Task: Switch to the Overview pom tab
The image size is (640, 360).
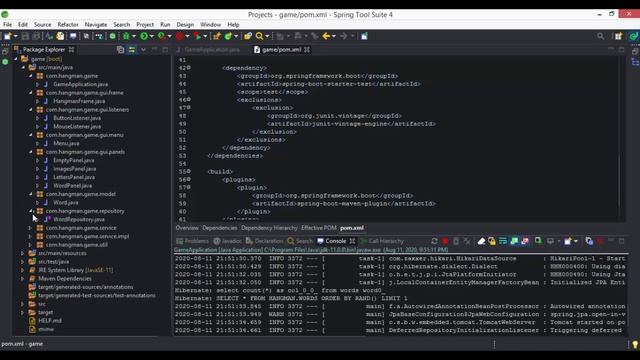Action: click(x=187, y=228)
